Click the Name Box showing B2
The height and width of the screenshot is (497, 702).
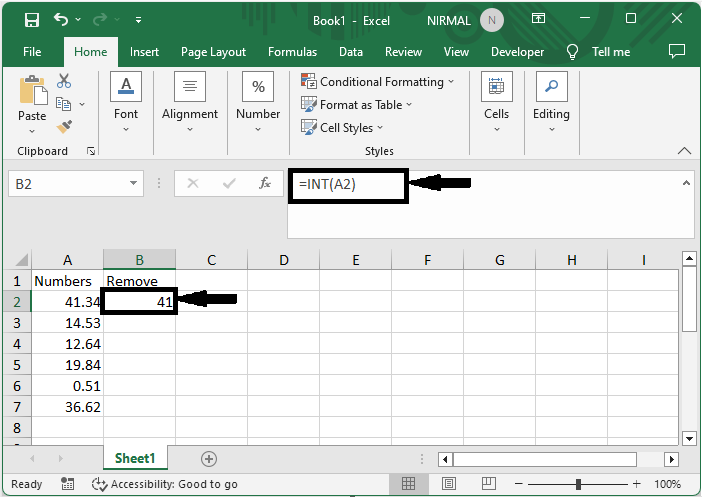(67, 184)
